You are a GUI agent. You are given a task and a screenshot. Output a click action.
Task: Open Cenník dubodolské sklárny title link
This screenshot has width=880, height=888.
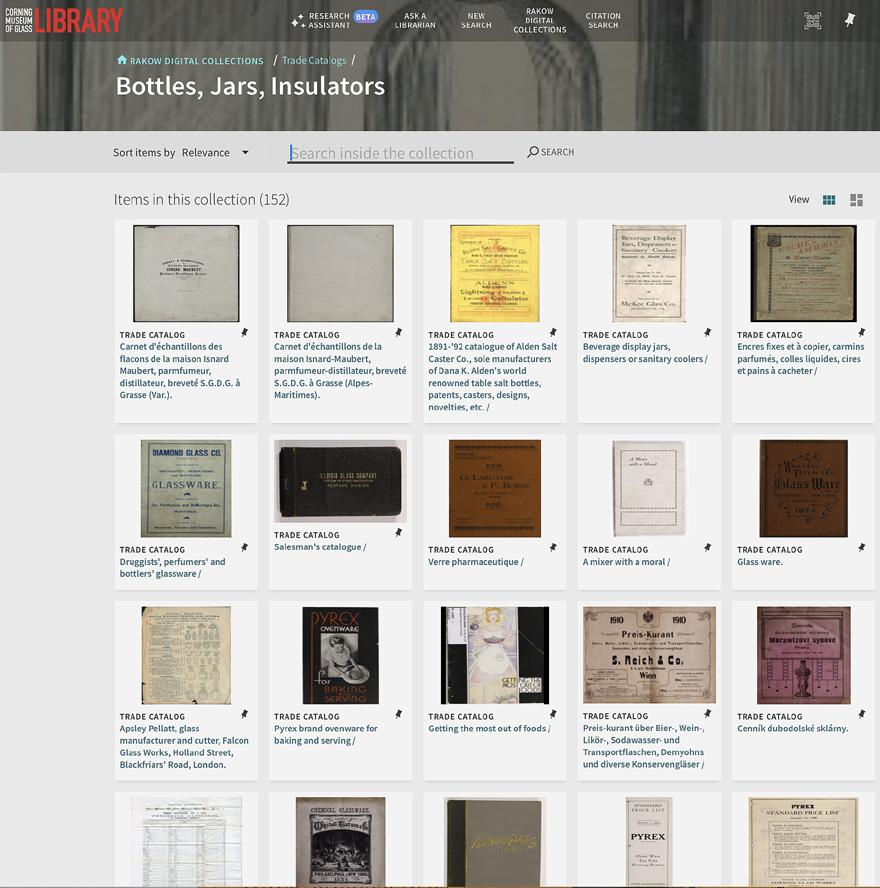(792, 728)
